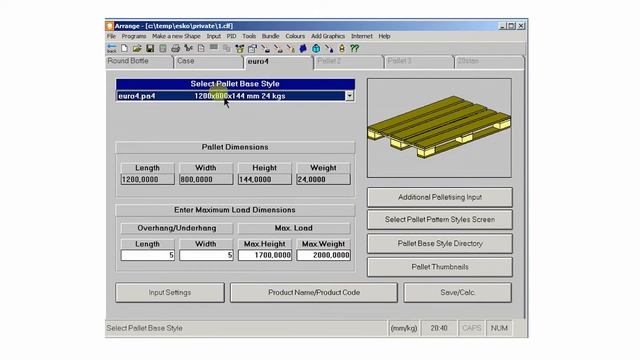Click the yellow bottle icon in toolbar
Screen dimensions: 640x360
pyautogui.click(x=342, y=49)
